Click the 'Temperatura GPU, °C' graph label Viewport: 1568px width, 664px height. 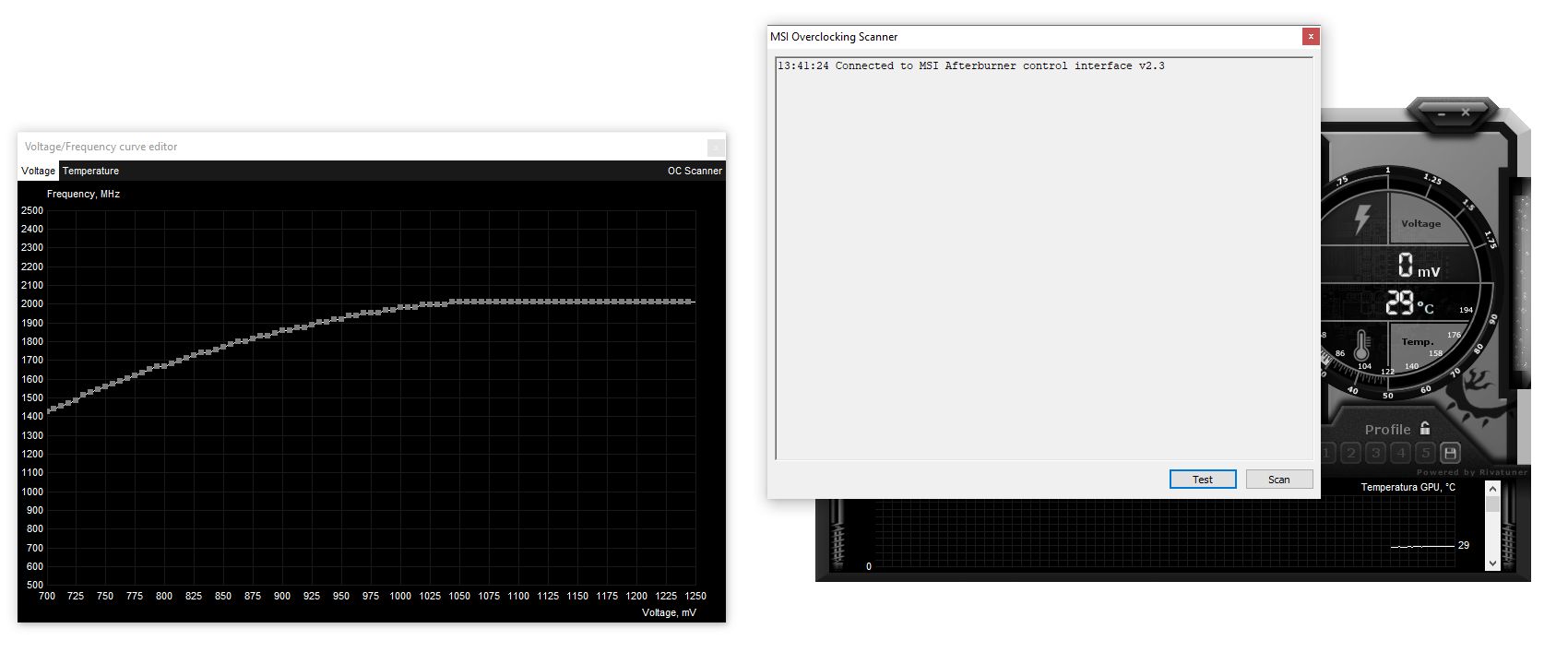coord(1408,487)
